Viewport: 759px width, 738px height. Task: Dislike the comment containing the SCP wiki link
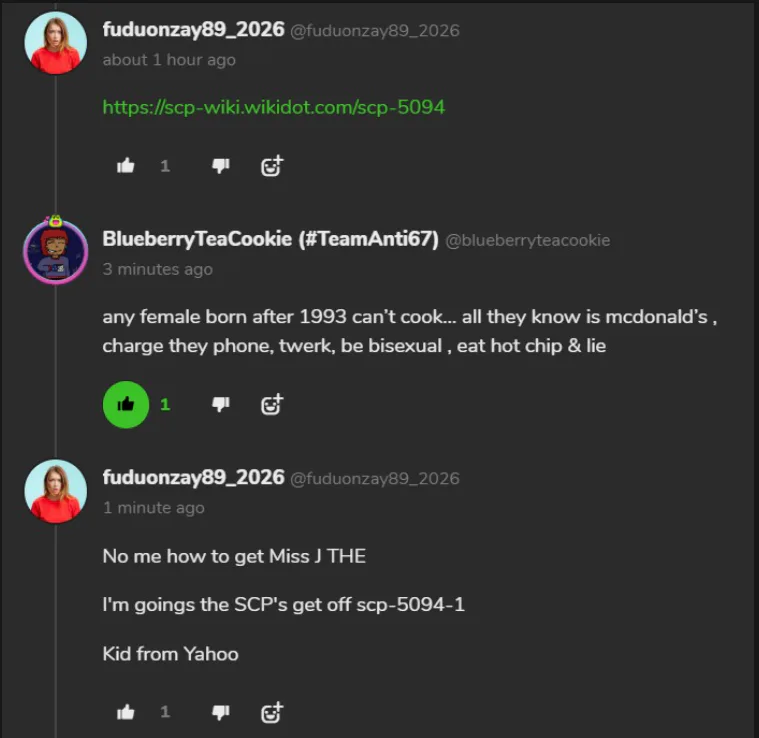pos(221,166)
